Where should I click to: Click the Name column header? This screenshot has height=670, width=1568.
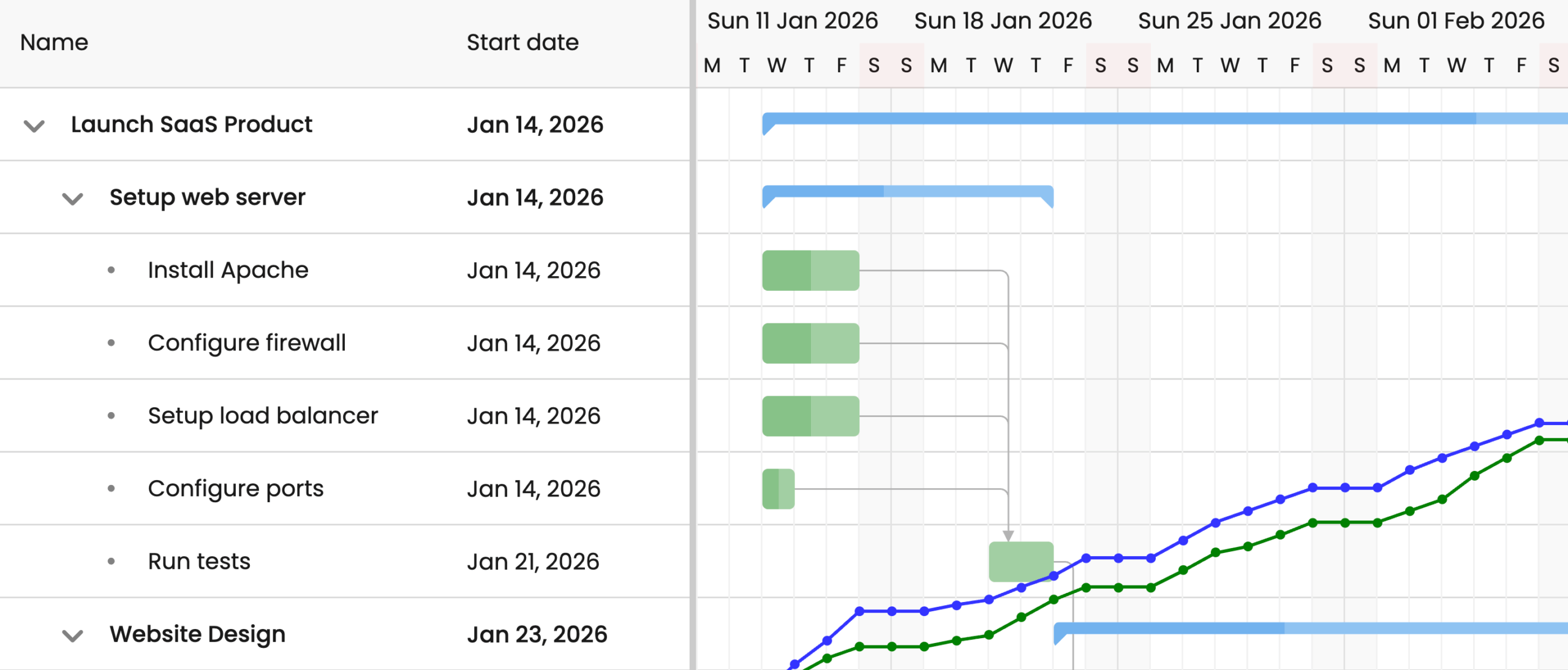[53, 42]
